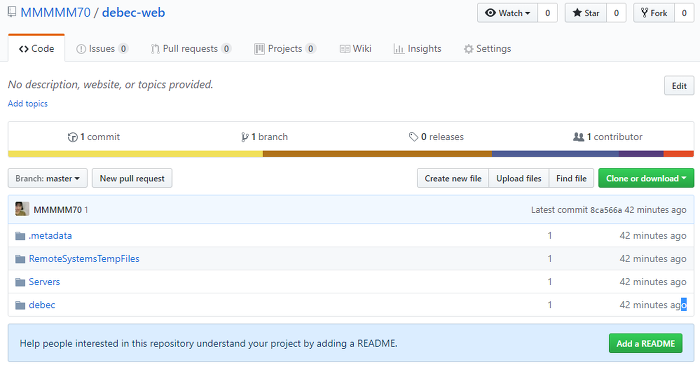View the 1 branch list
The width and height of the screenshot is (700, 367).
[x=265, y=137]
